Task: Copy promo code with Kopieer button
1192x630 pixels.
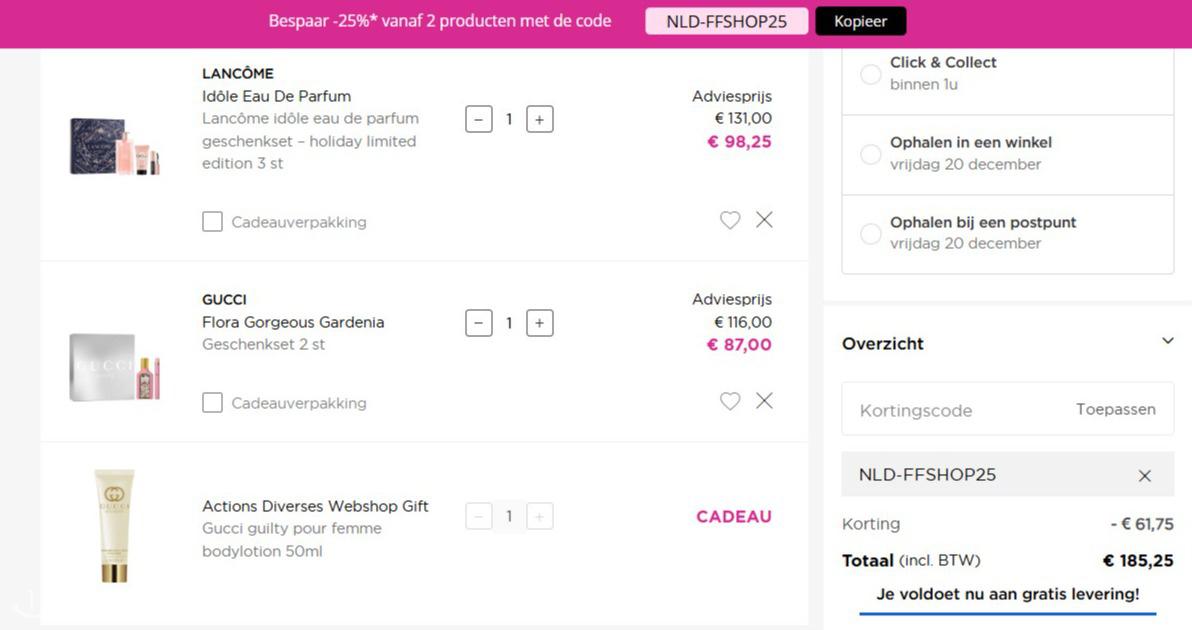Action: pyautogui.click(x=861, y=21)
